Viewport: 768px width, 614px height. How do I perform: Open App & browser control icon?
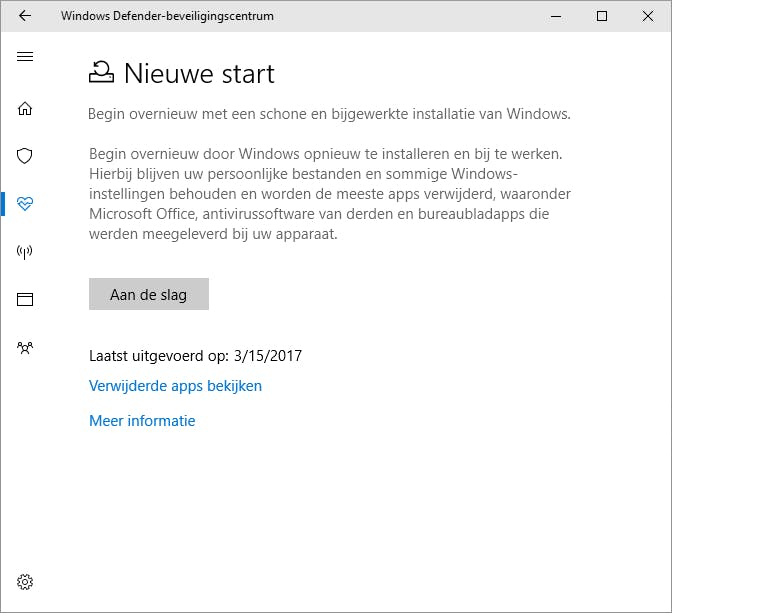click(x=25, y=299)
